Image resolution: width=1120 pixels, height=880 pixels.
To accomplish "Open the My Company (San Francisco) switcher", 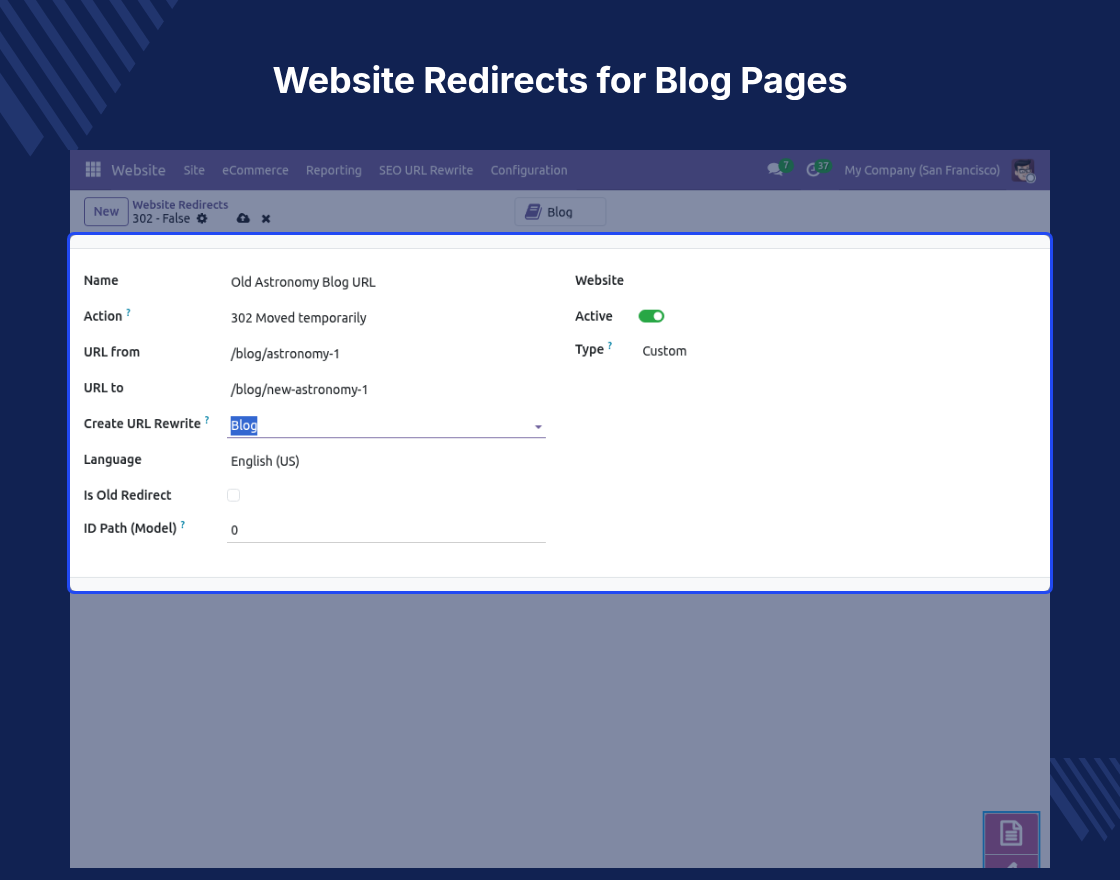I will (x=922, y=170).
